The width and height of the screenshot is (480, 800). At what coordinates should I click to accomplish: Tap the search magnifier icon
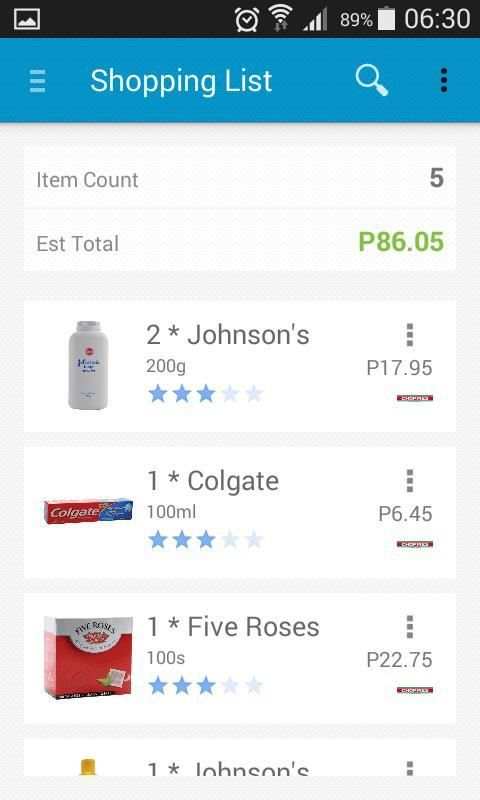coord(372,81)
